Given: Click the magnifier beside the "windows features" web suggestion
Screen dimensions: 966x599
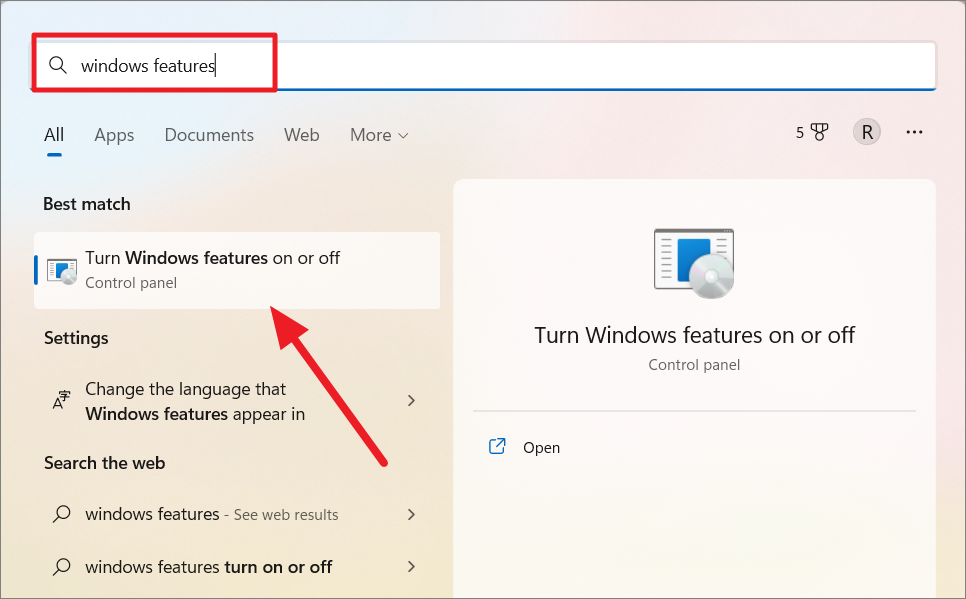Looking at the screenshot, I should (x=61, y=514).
